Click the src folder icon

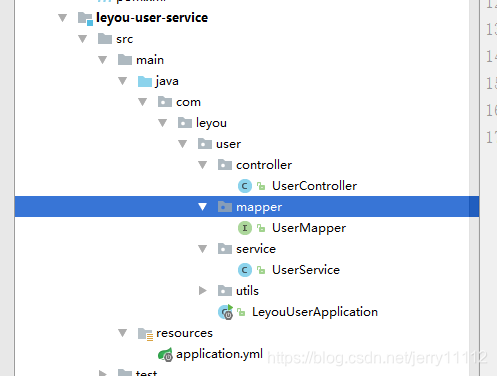(105, 39)
